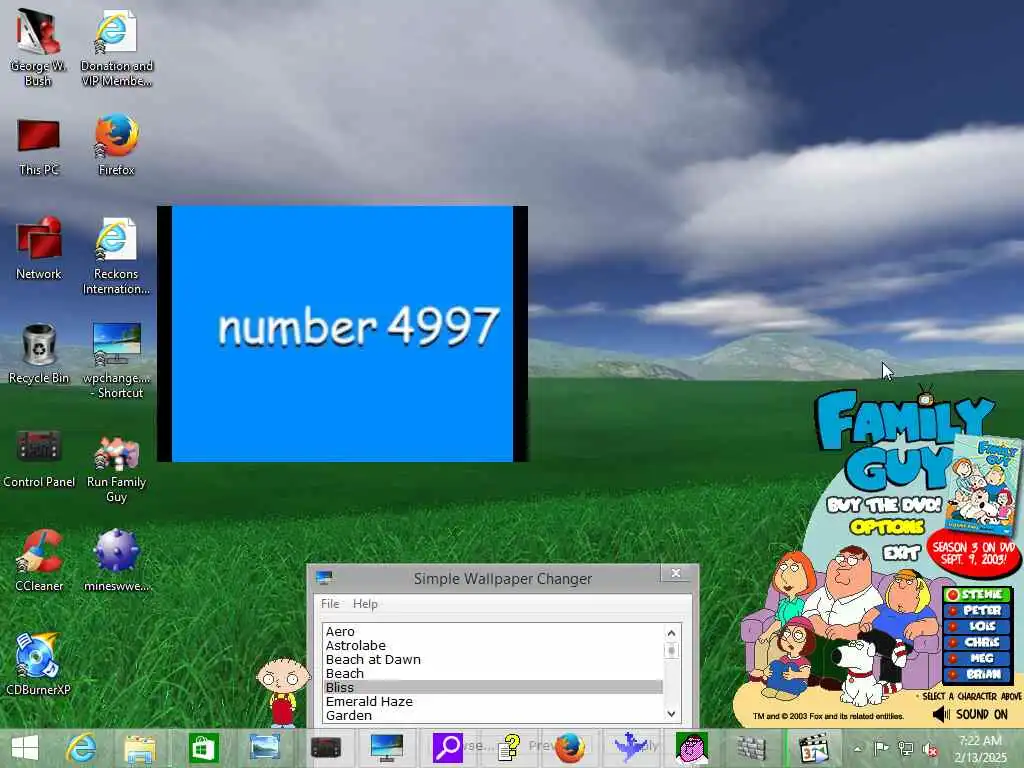Click Simple Wallpaper Changer title bar icon
1024x768 pixels.
click(x=324, y=577)
